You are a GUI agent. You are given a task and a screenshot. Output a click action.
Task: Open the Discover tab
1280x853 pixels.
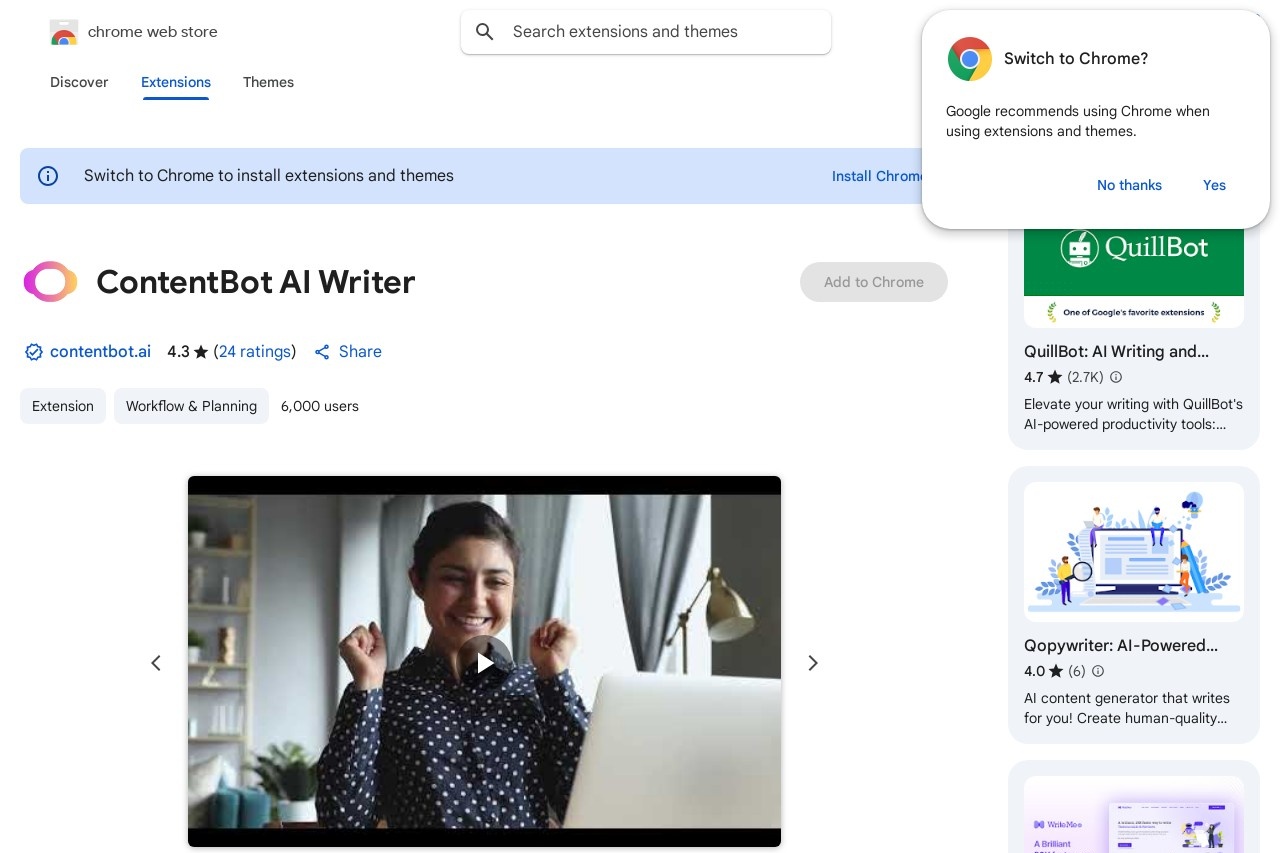pos(79,82)
